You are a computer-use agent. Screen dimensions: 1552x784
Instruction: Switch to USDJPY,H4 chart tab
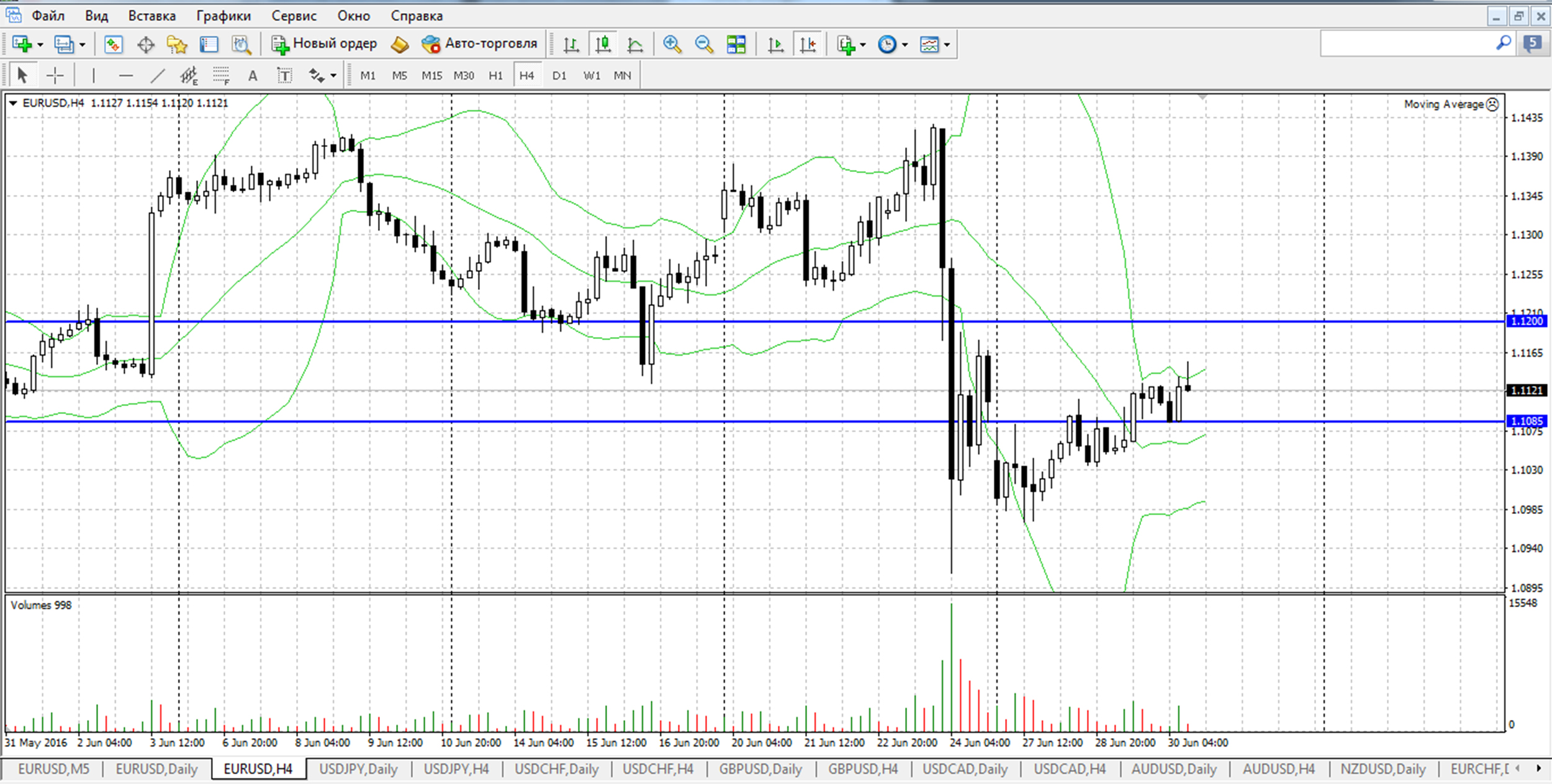point(456,769)
